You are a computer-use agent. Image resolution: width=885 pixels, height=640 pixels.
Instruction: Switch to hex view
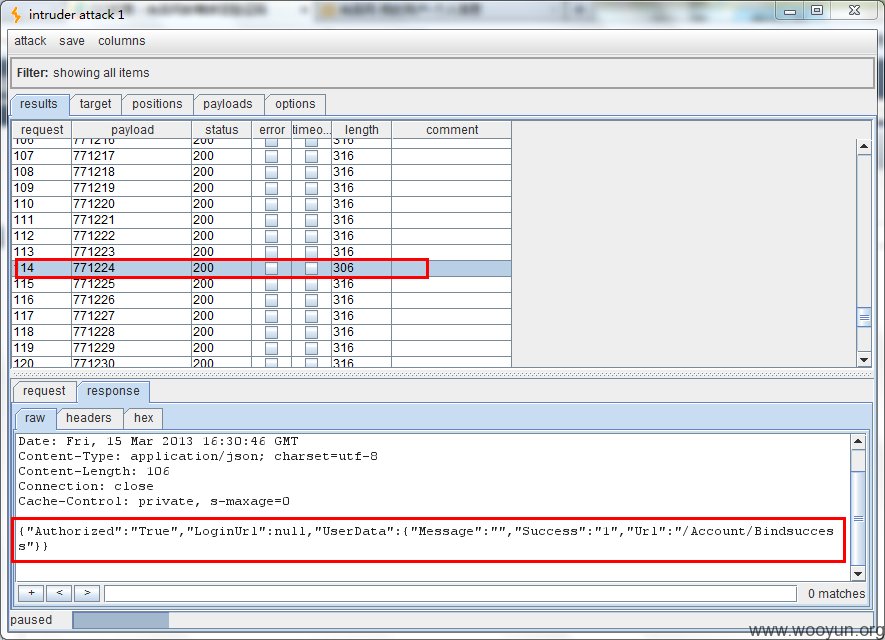click(143, 418)
